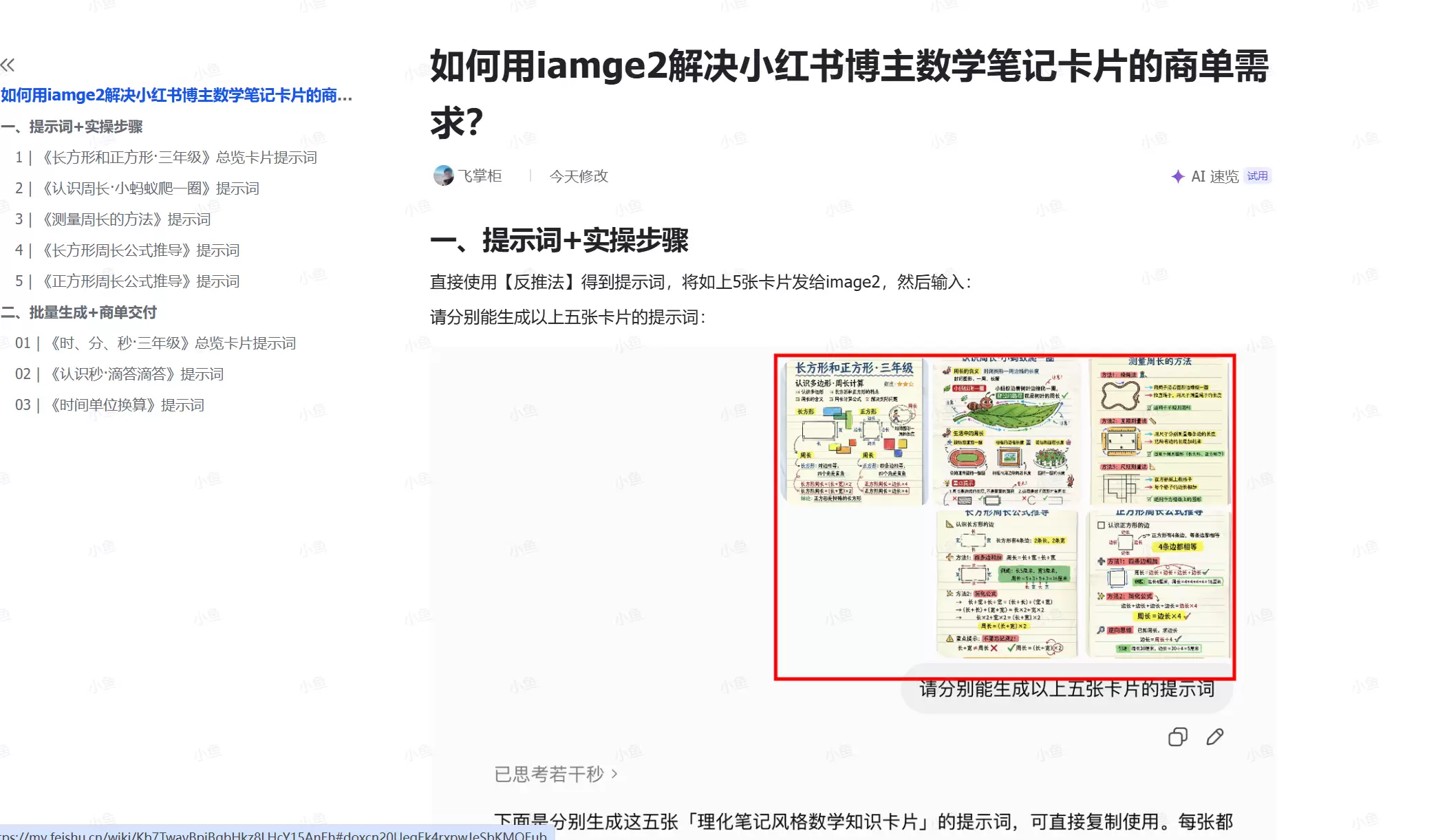
Task: Jump to section 二、批量生成+商单交付 in outline
Action: pyautogui.click(x=78, y=312)
